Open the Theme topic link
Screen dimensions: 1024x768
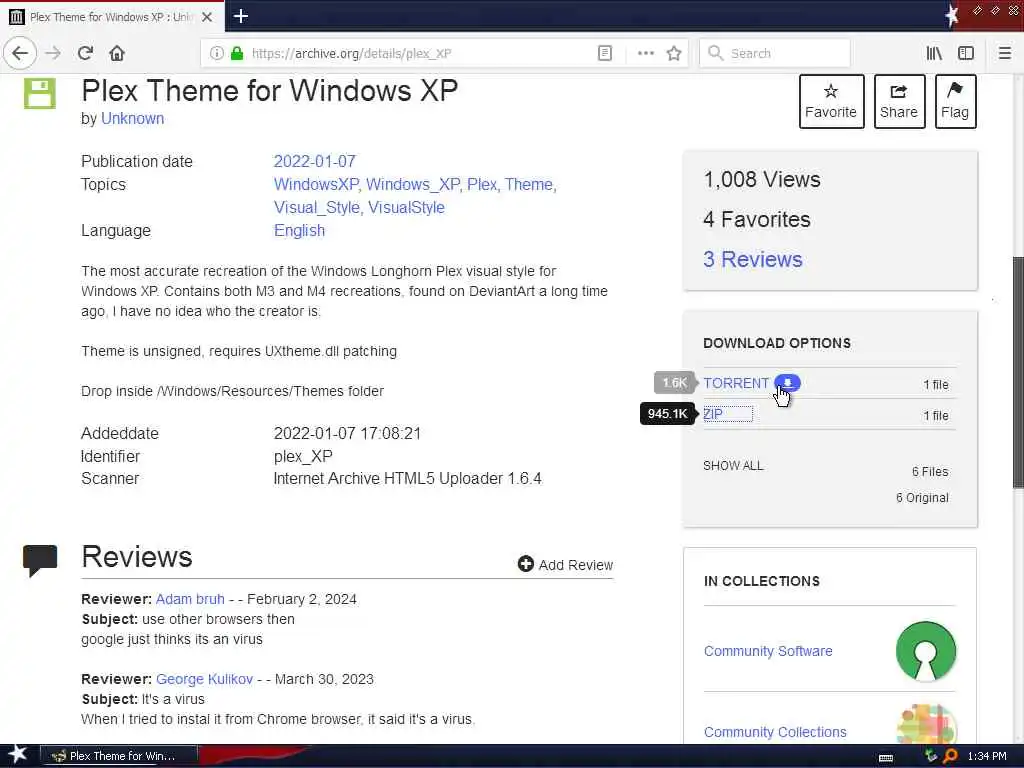pos(528,184)
